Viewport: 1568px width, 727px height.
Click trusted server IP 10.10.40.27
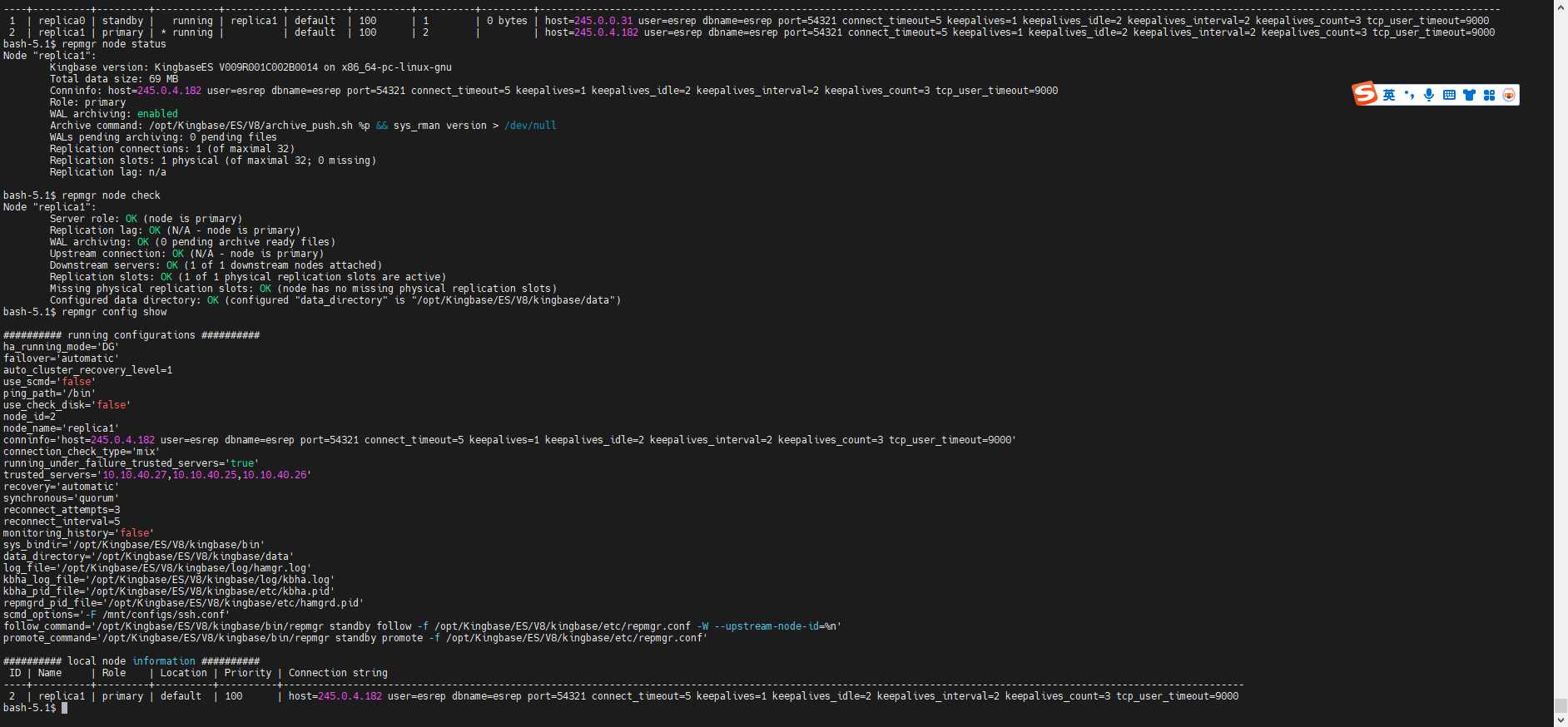(134, 475)
